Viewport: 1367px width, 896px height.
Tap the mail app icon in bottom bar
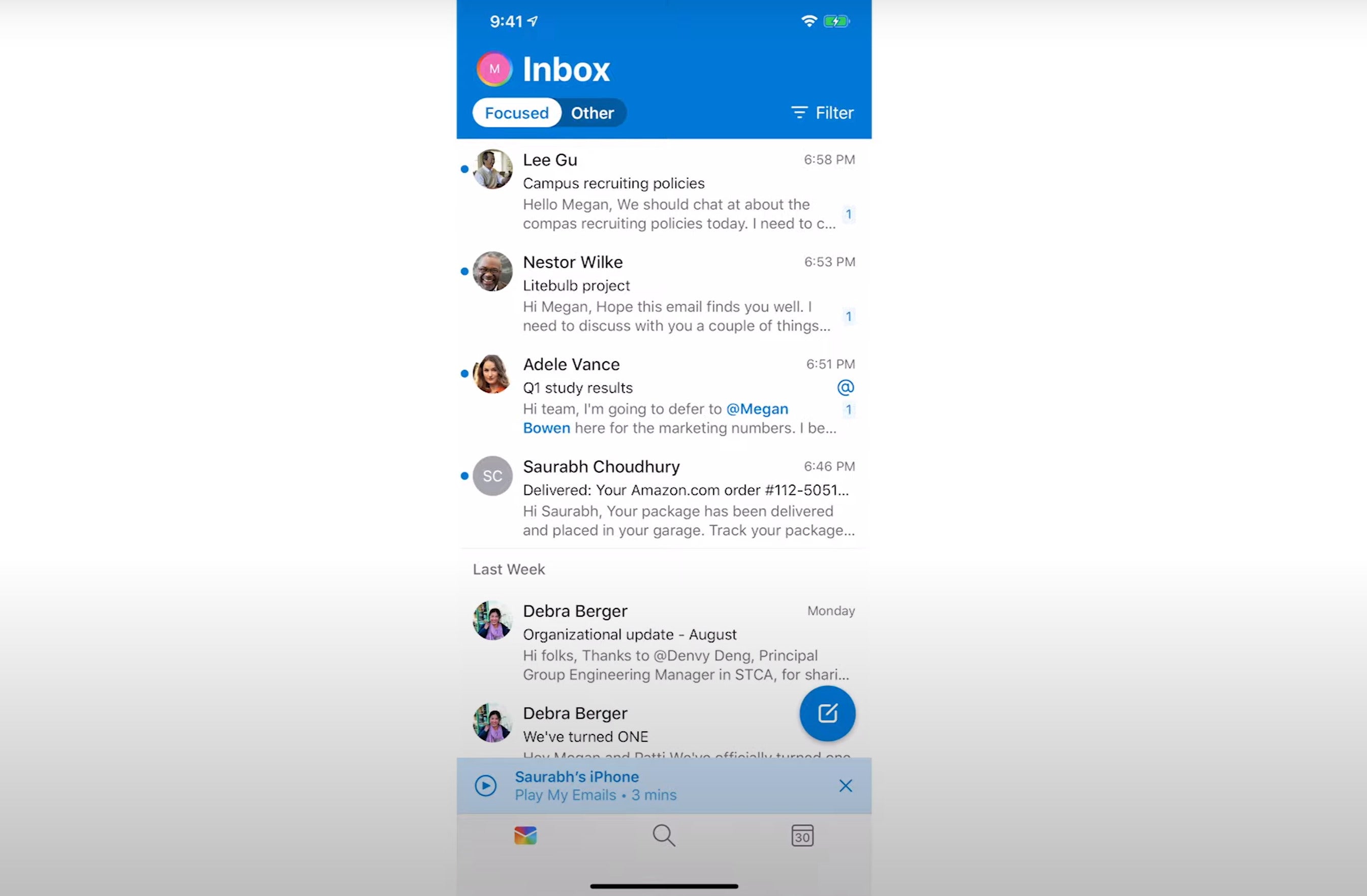[526, 836]
